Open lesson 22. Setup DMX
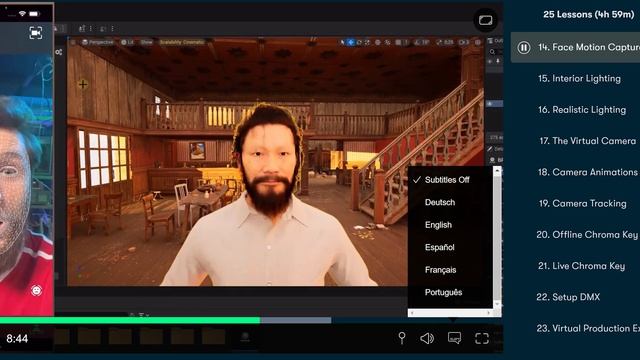640x360 pixels. point(568,297)
